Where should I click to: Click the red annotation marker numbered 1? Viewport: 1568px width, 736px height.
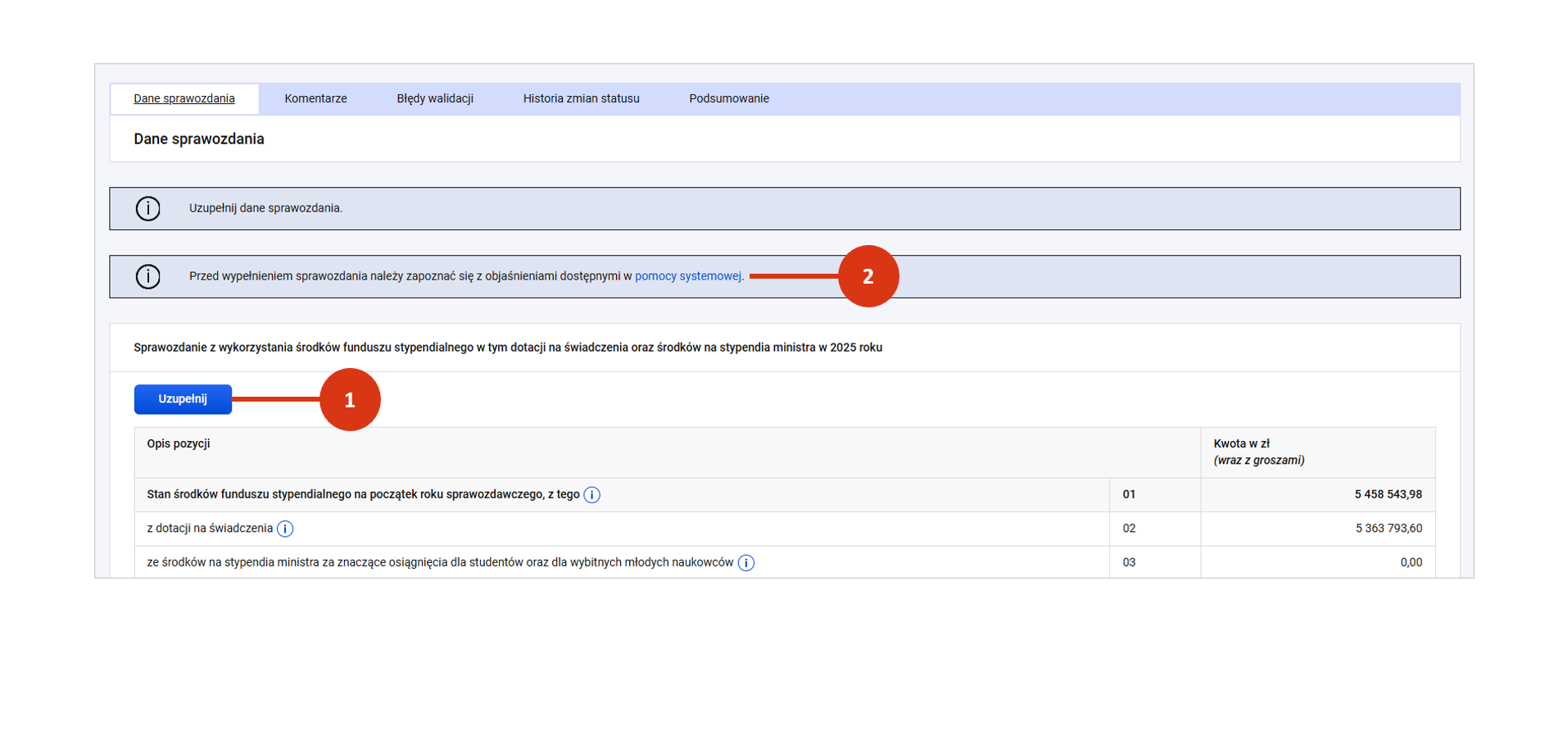coord(350,399)
